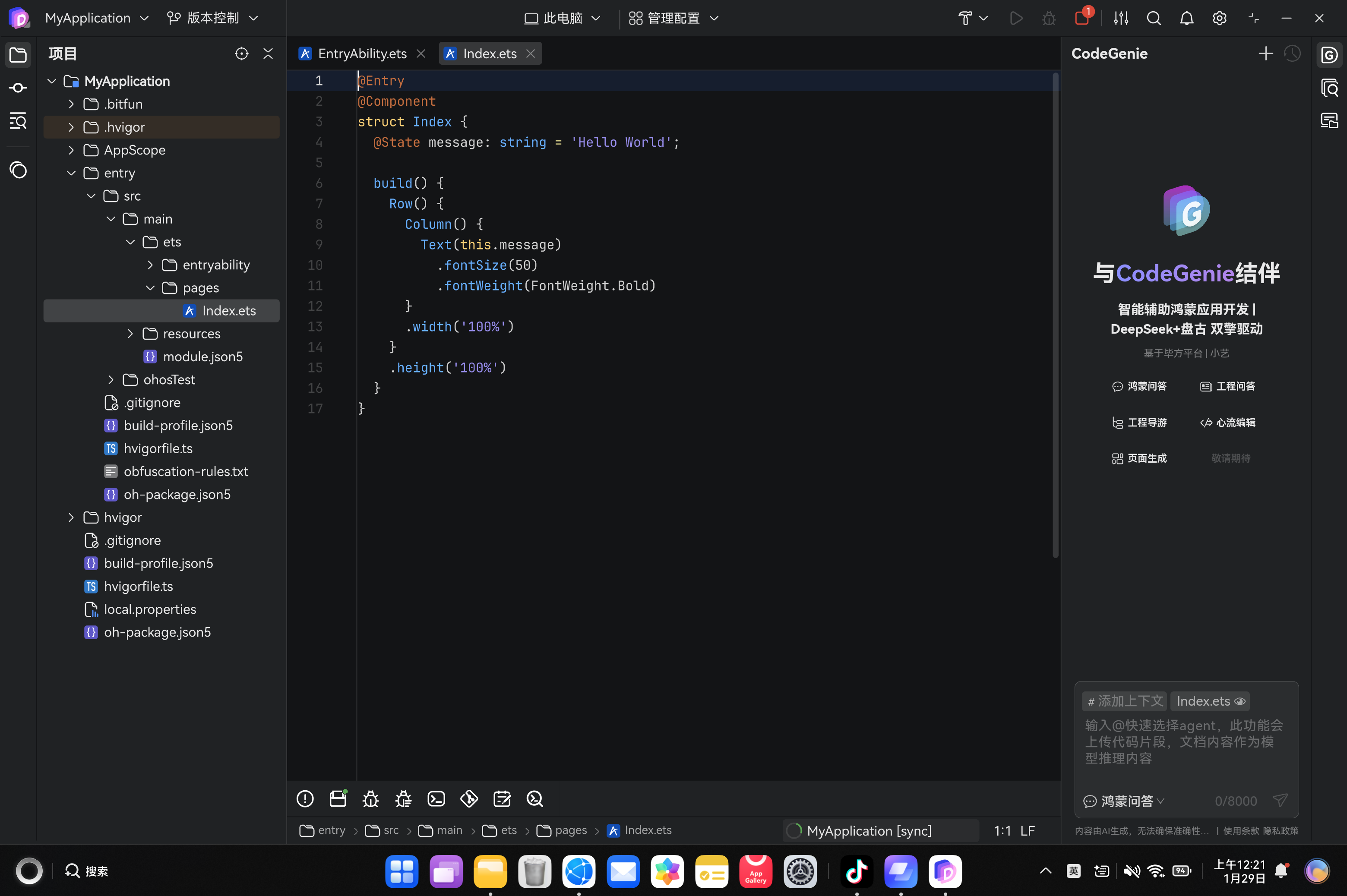Open the Structure tool window icon
1347x896 pixels.
tap(18, 121)
